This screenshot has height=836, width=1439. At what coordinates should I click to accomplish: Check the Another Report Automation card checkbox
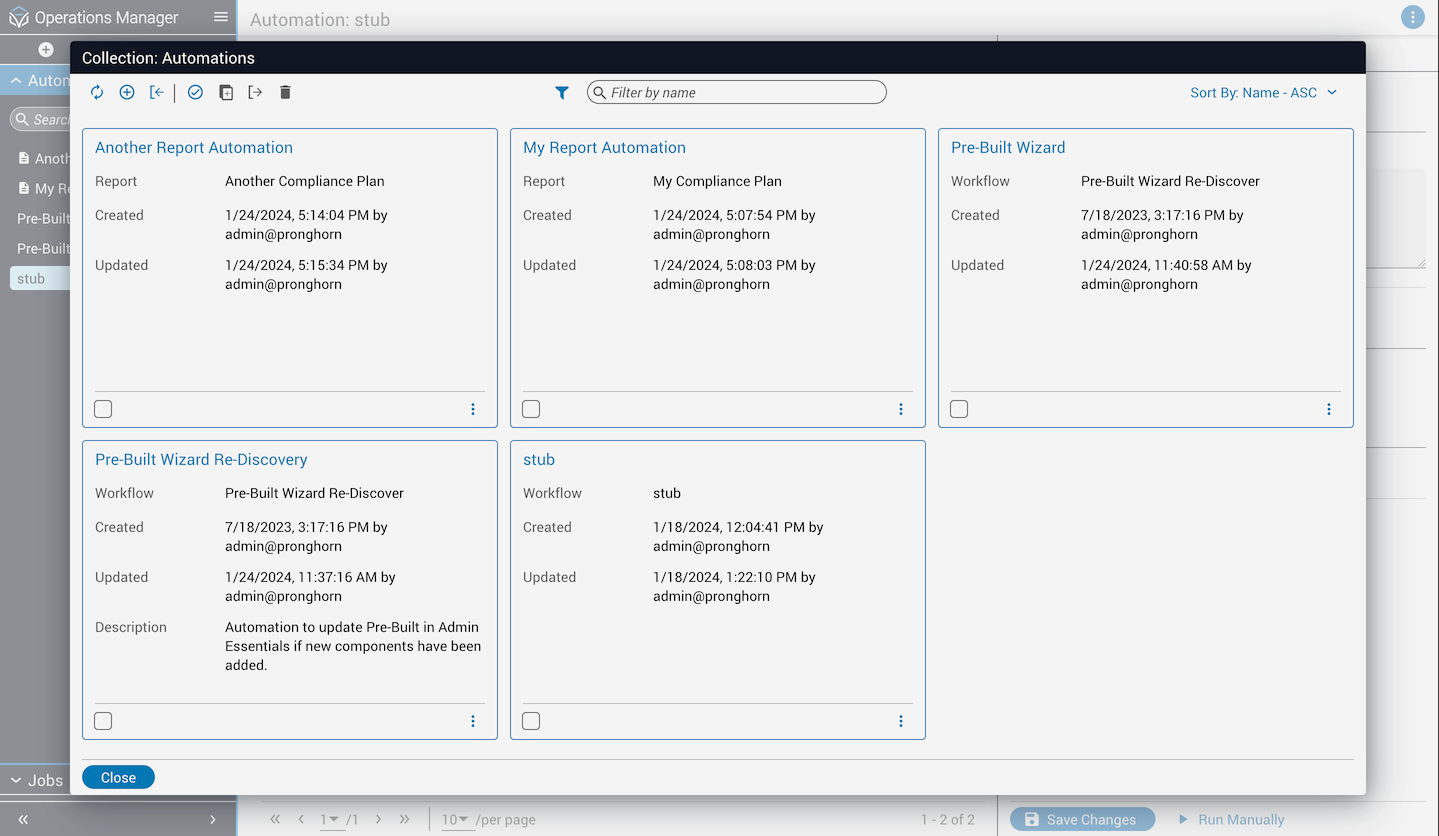[103, 409]
